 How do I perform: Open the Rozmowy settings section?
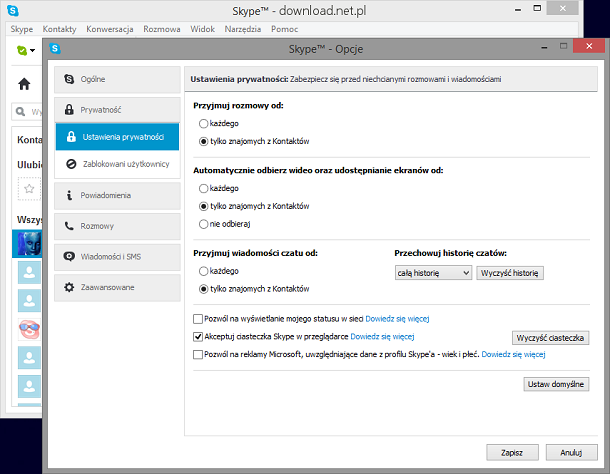(117, 226)
